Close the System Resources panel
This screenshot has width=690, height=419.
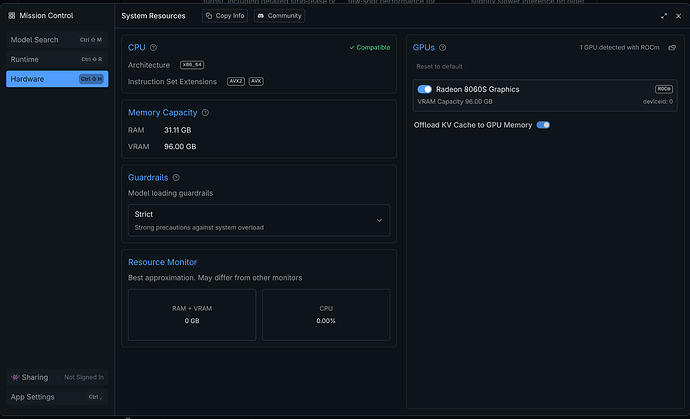tap(679, 16)
